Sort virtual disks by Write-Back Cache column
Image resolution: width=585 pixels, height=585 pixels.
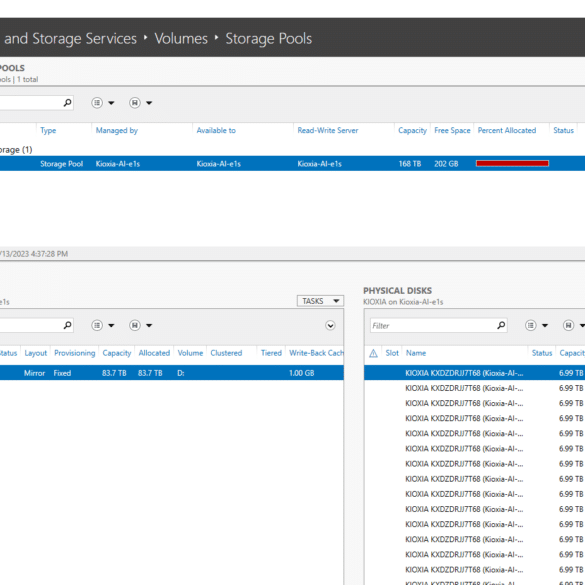tap(316, 353)
